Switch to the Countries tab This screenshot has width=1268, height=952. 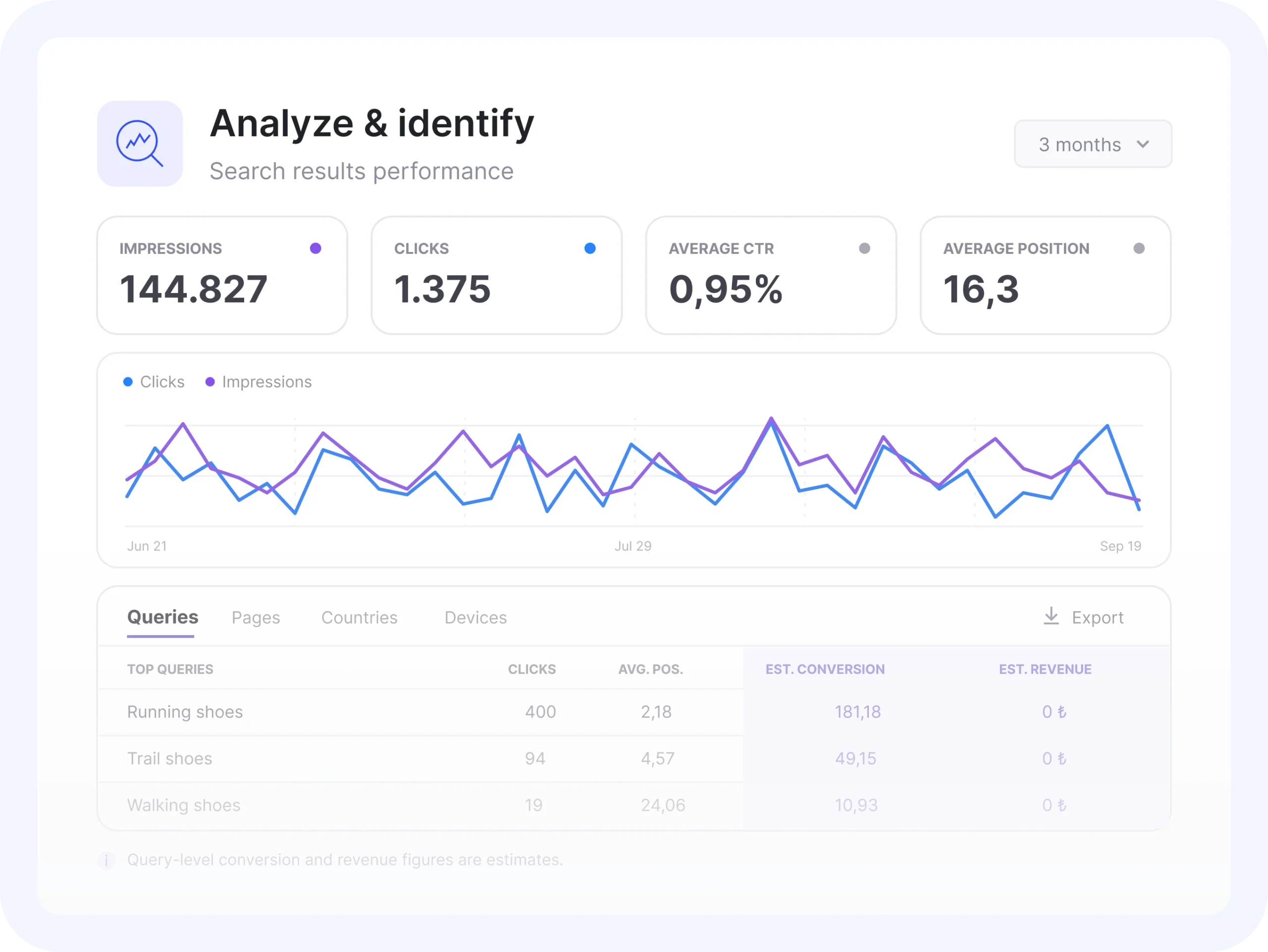pyautogui.click(x=360, y=617)
